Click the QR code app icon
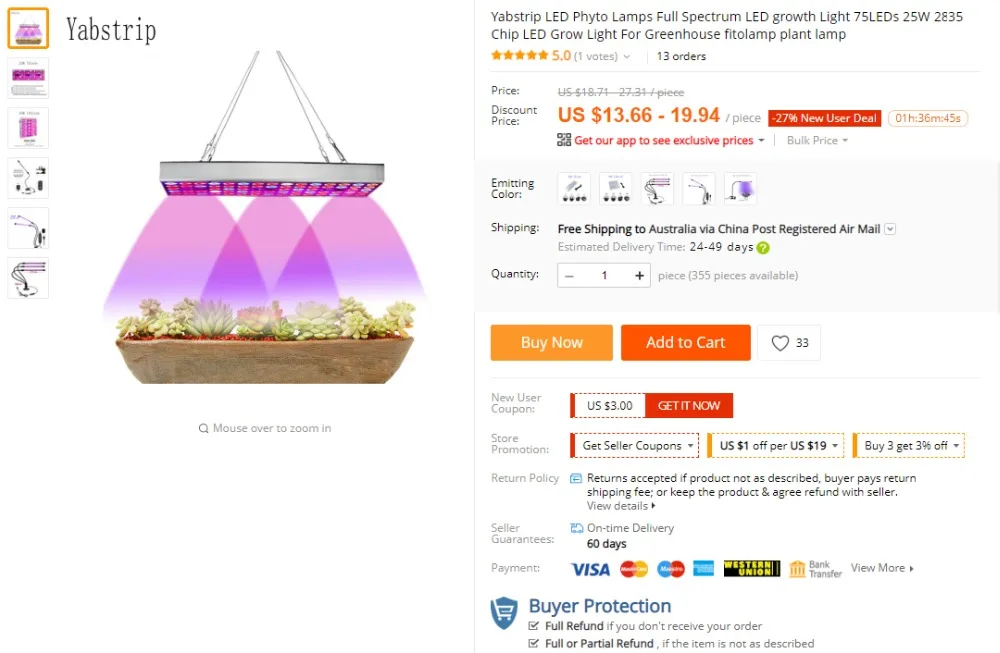This screenshot has height=653, width=1000. click(564, 141)
